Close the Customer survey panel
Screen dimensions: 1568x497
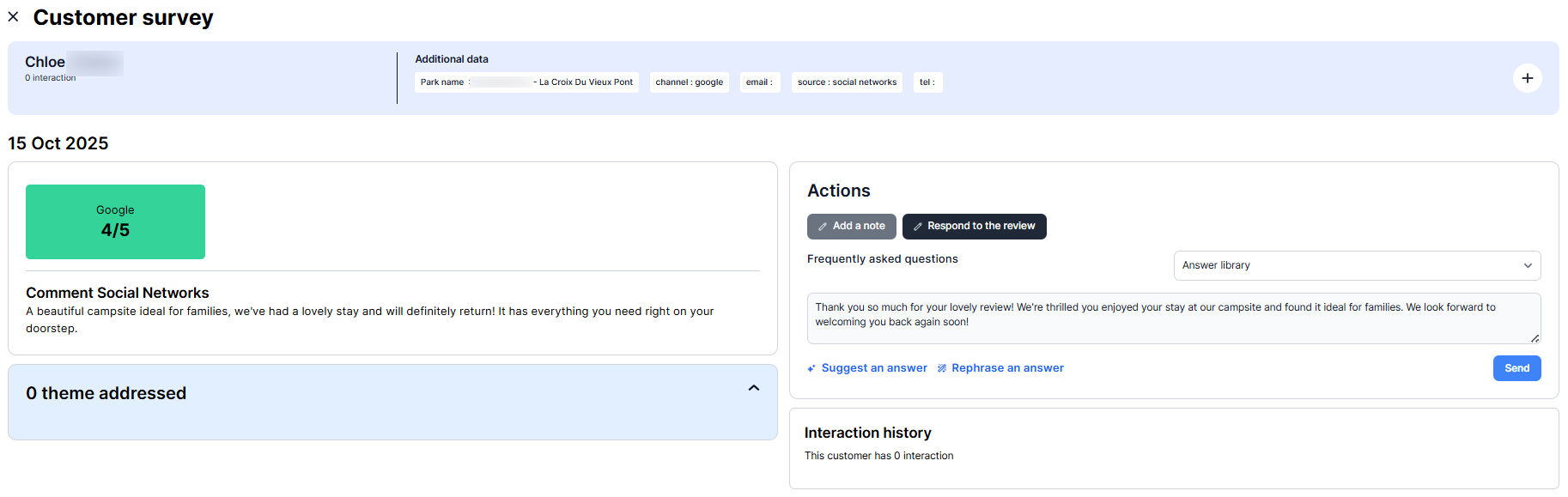(x=13, y=17)
